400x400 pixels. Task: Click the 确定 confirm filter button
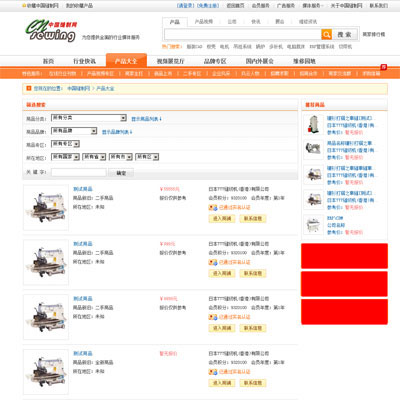point(121,173)
